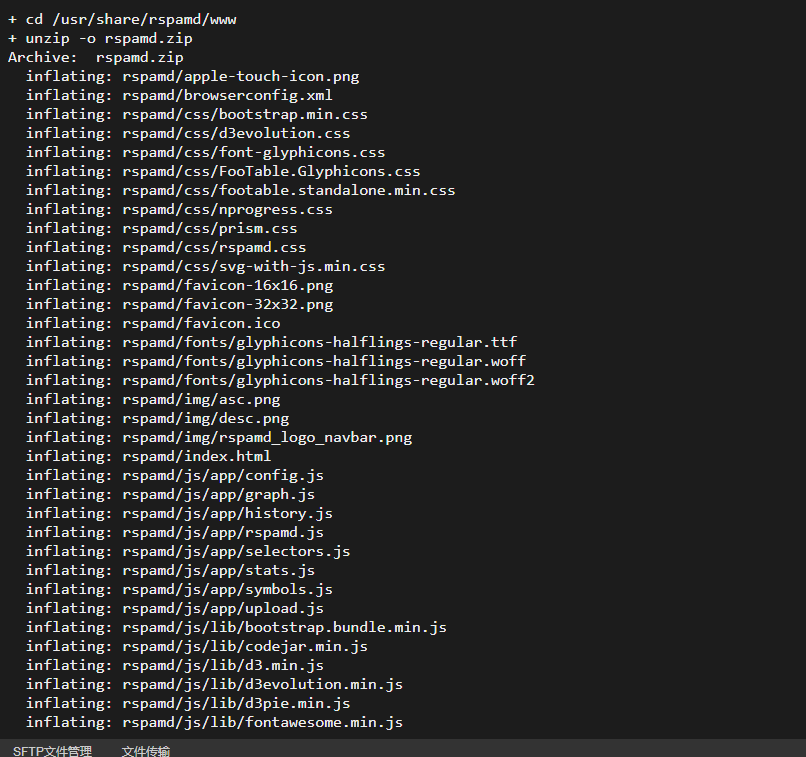Screen dimensions: 806x757
Task: Click the bootstrap.min.css output line
Action: tap(196, 115)
